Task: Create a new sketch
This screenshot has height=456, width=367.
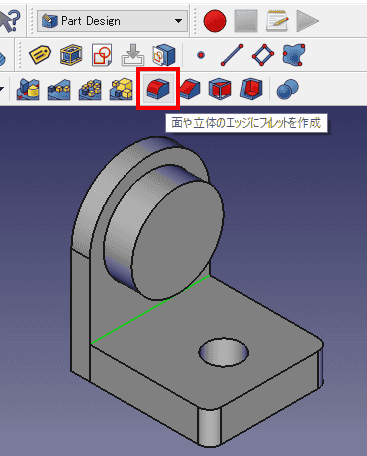Action: click(102, 54)
